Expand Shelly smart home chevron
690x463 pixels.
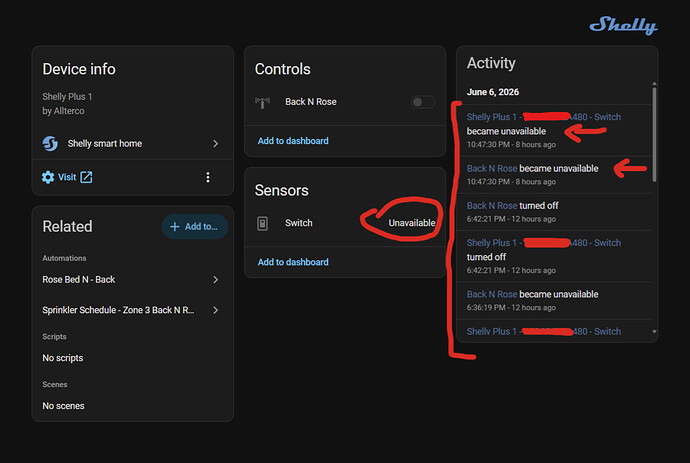pos(216,144)
